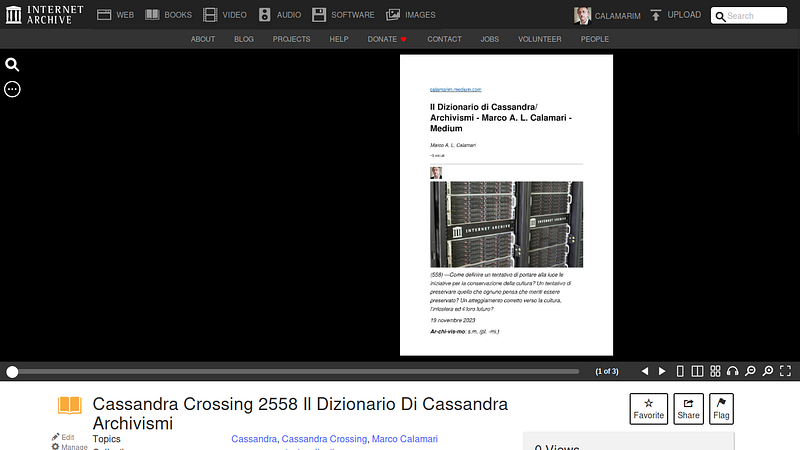The image size is (800, 450).
Task: Click the Upload button
Action: click(676, 15)
